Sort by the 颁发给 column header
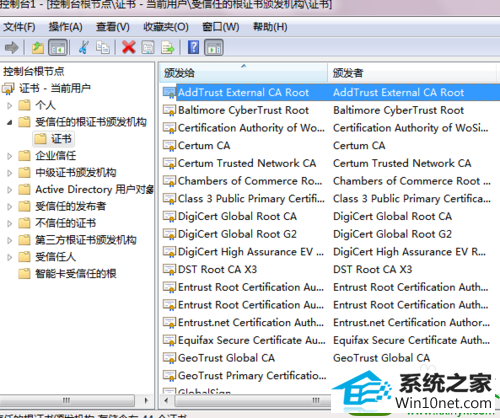The image size is (500, 418). tap(244, 73)
